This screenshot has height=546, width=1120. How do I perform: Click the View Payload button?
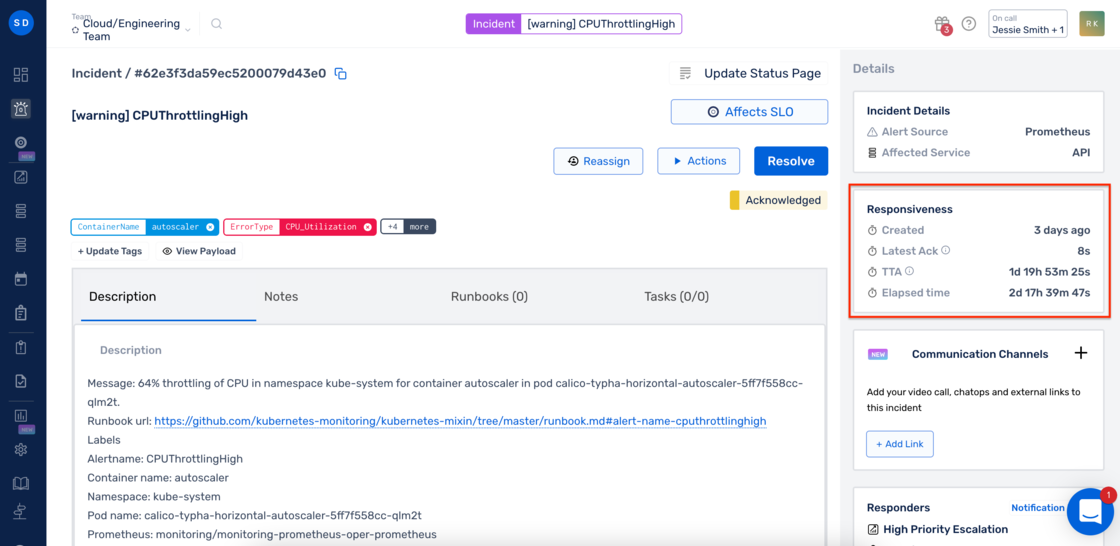199,251
